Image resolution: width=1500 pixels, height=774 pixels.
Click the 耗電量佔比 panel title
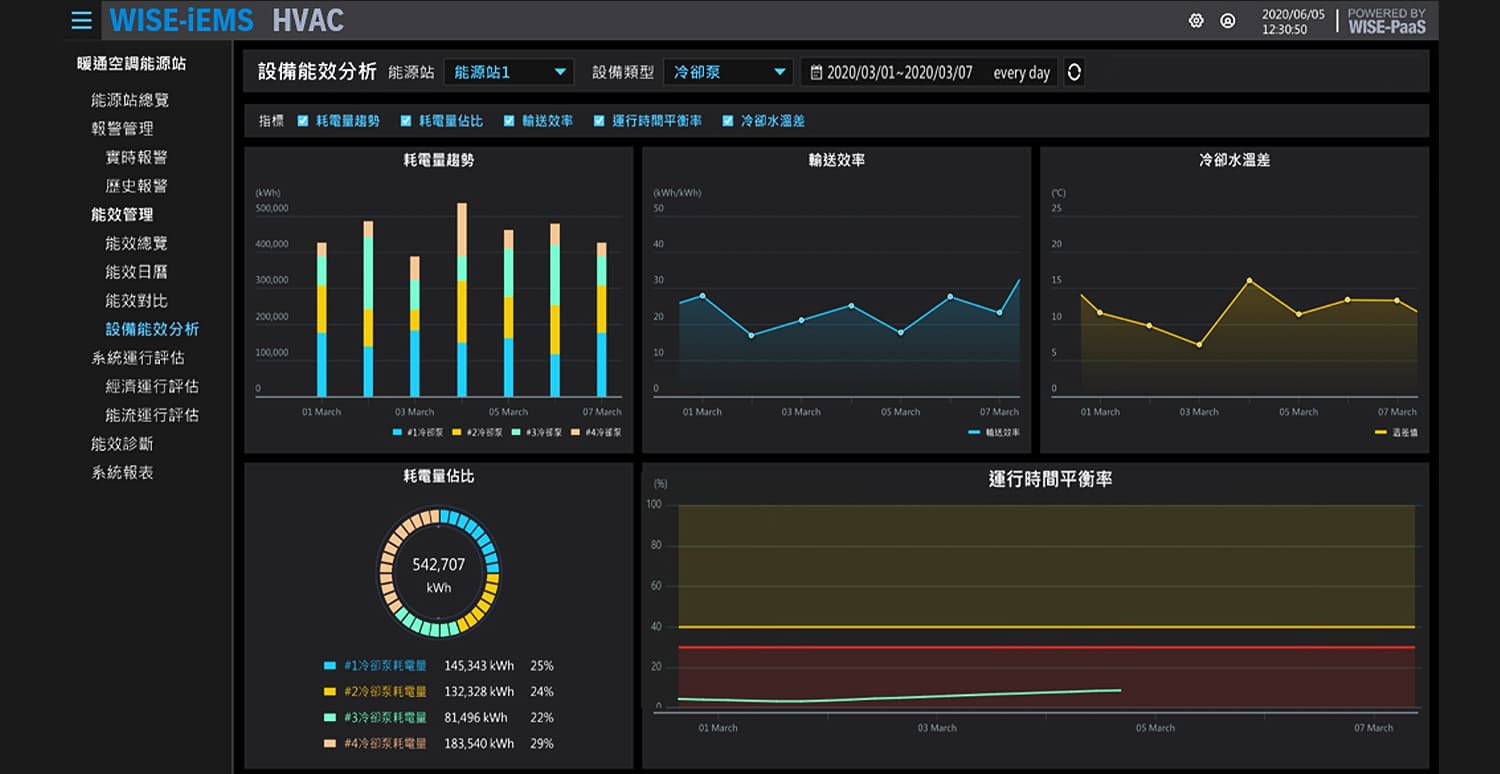pyautogui.click(x=438, y=477)
